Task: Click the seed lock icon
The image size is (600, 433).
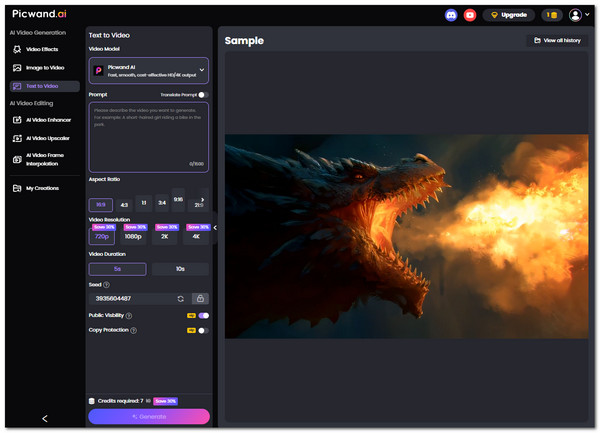Action: (x=200, y=299)
